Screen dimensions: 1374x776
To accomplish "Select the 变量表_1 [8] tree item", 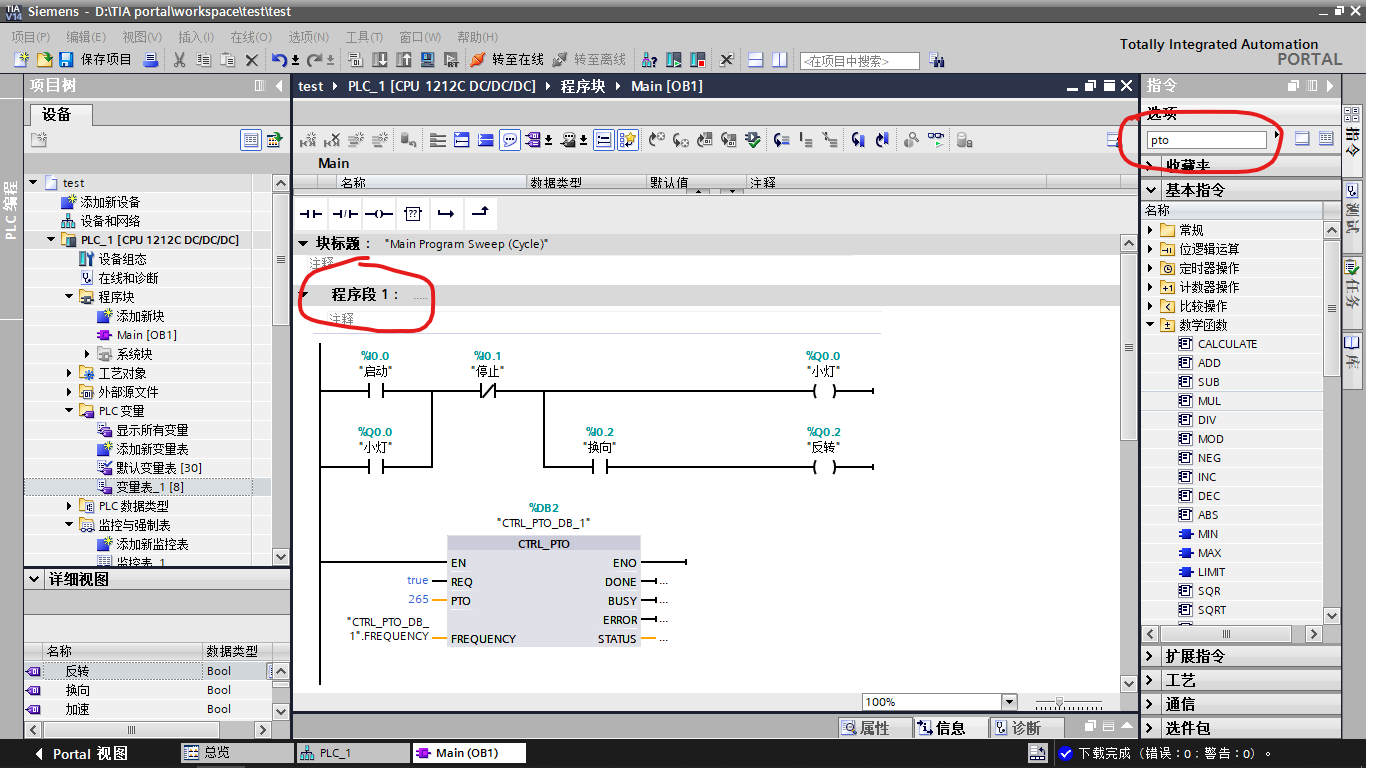I will (x=149, y=487).
